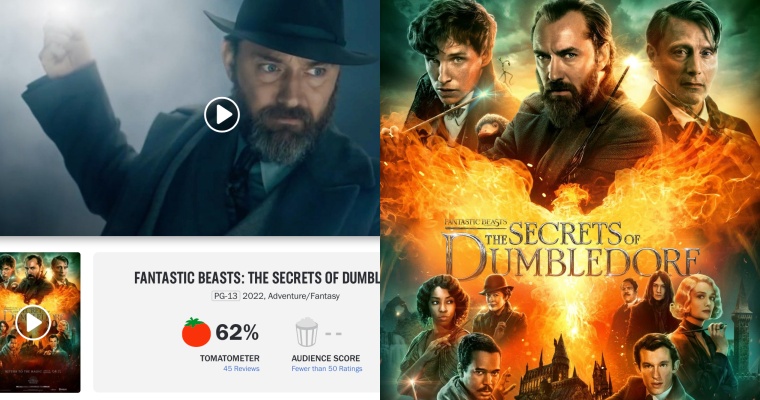
Task: Click the Fantastic Beasts logo above poster title
Action: 475,222
